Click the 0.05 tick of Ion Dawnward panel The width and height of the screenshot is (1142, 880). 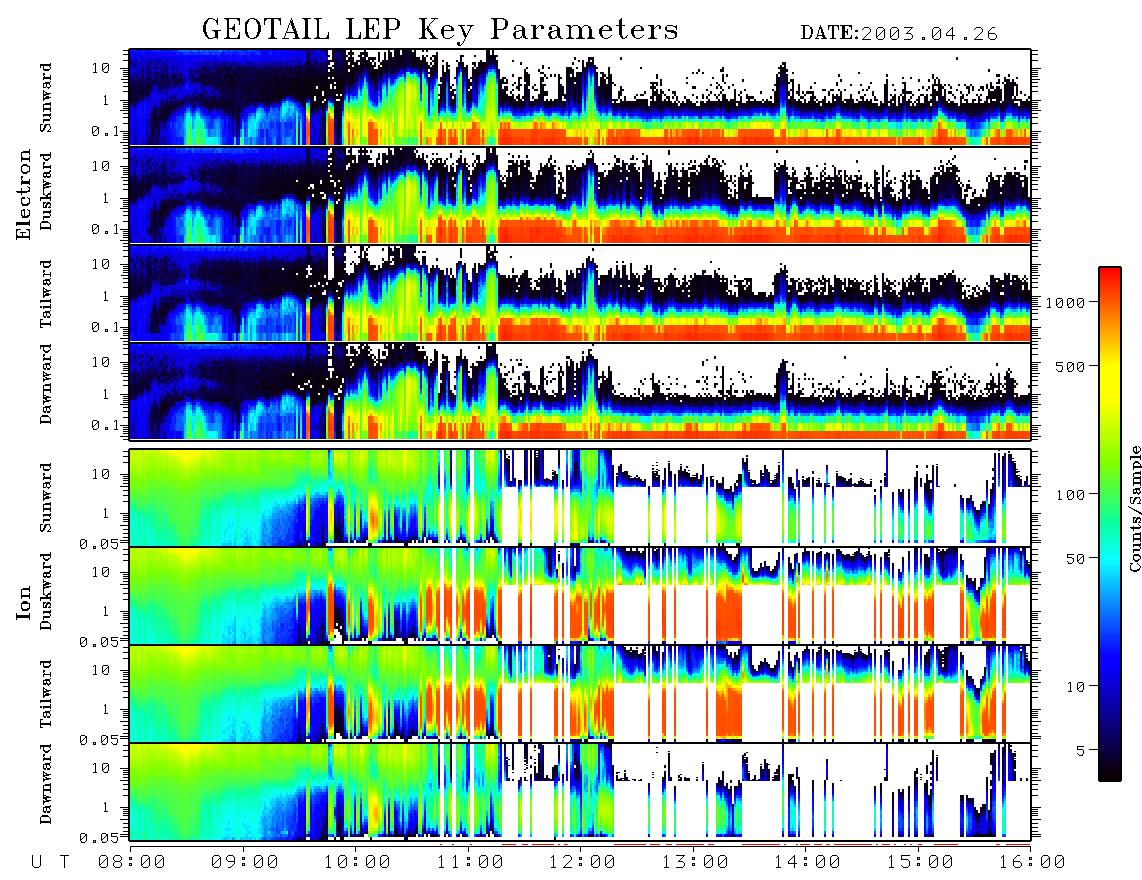coord(99,838)
